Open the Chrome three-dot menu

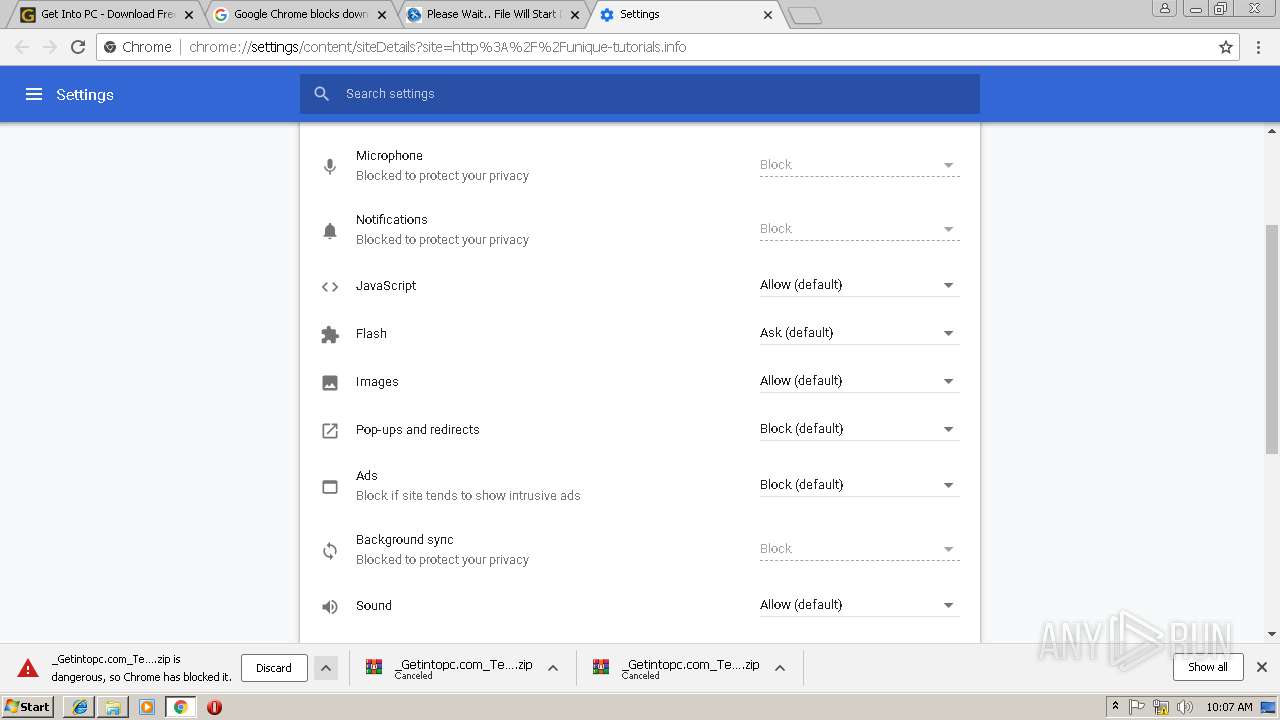pos(1258,47)
